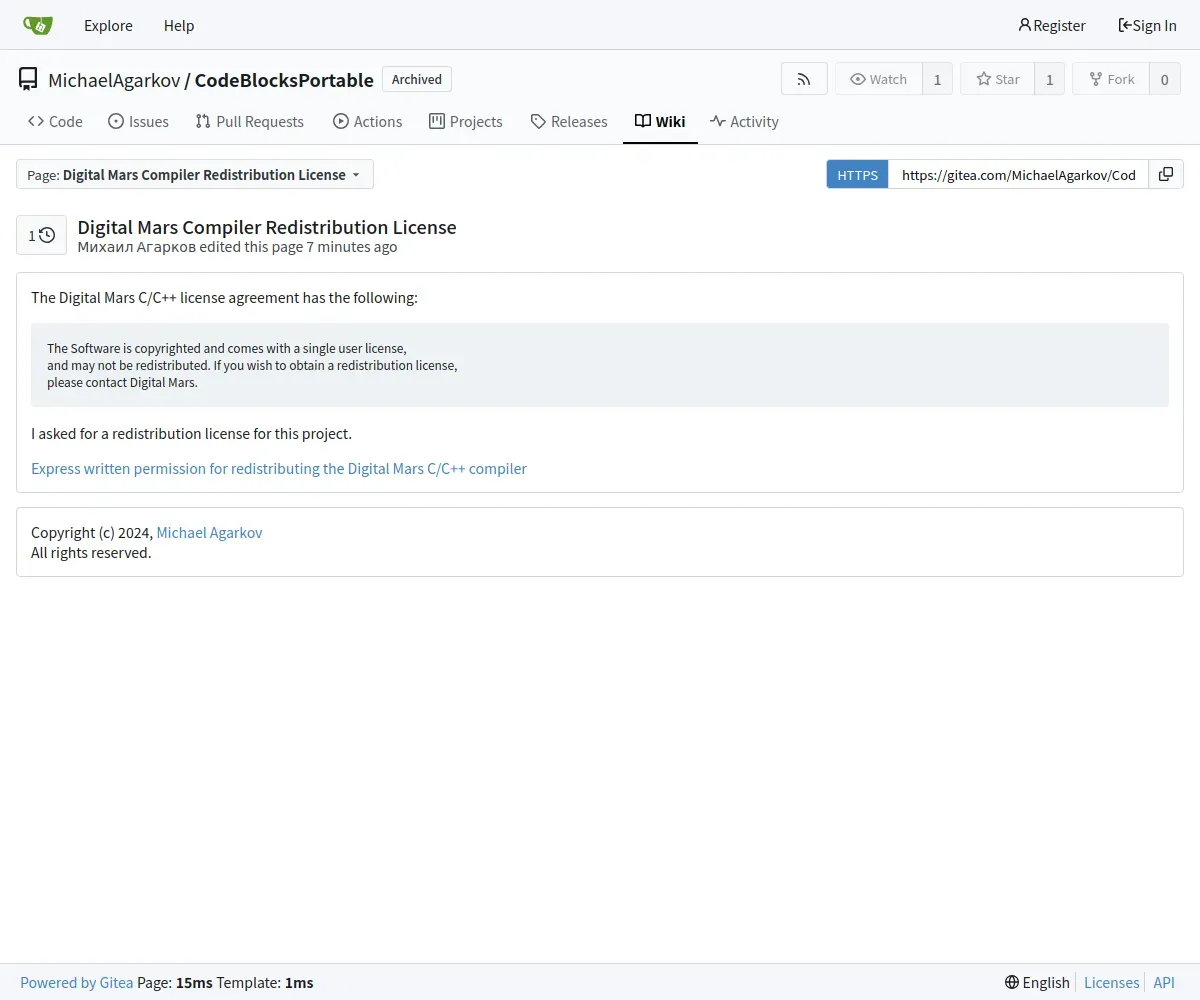Open the Powered by Gitea link
Viewport: 1200px width, 1000px height.
pyautogui.click(x=76, y=982)
